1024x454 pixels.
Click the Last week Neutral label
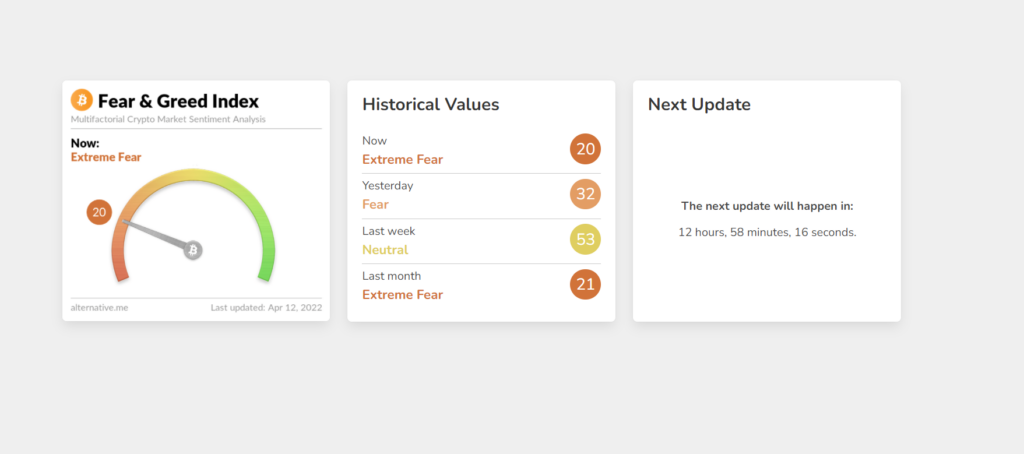[385, 249]
